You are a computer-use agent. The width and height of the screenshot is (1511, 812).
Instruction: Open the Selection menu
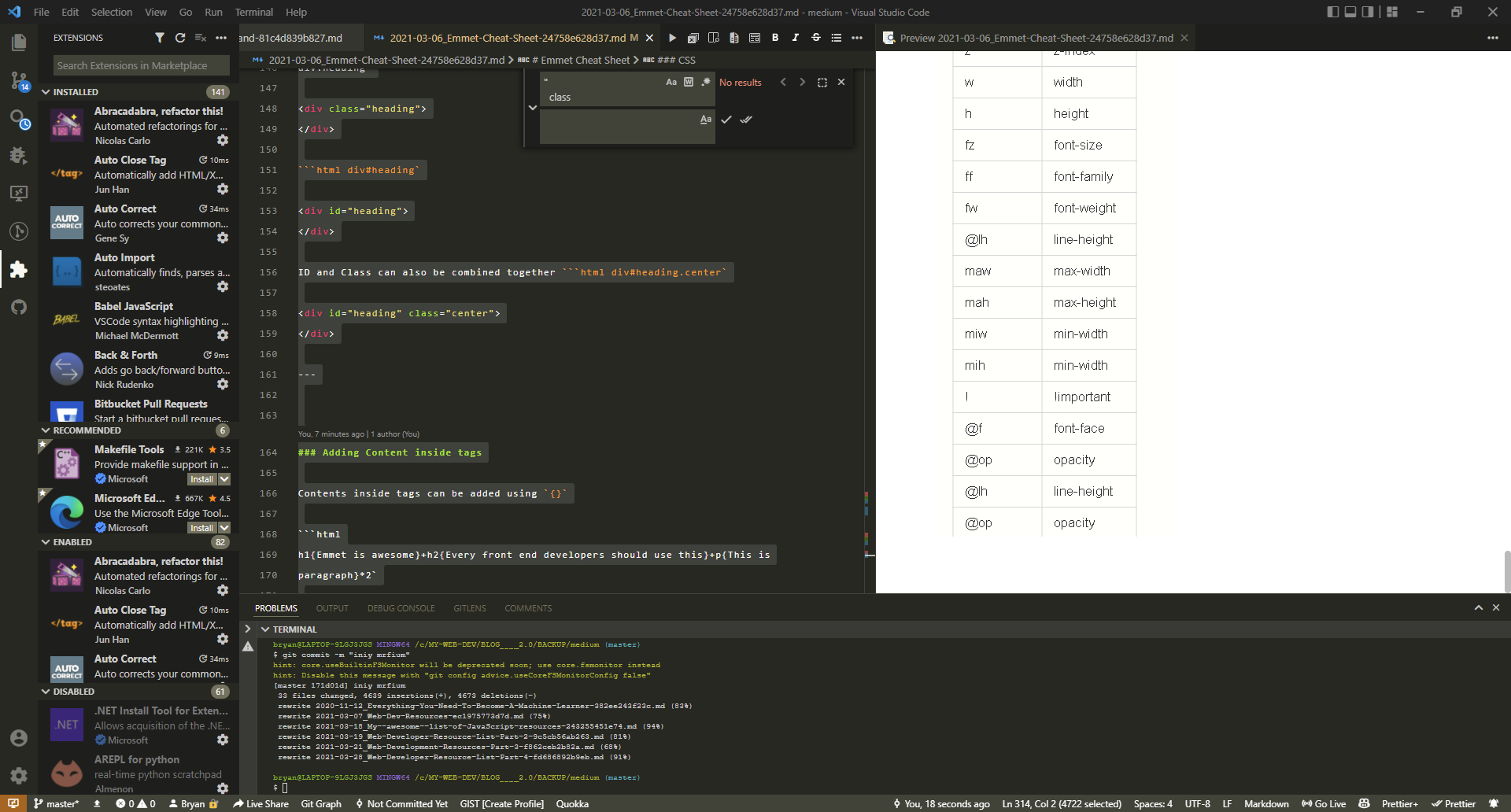point(112,12)
